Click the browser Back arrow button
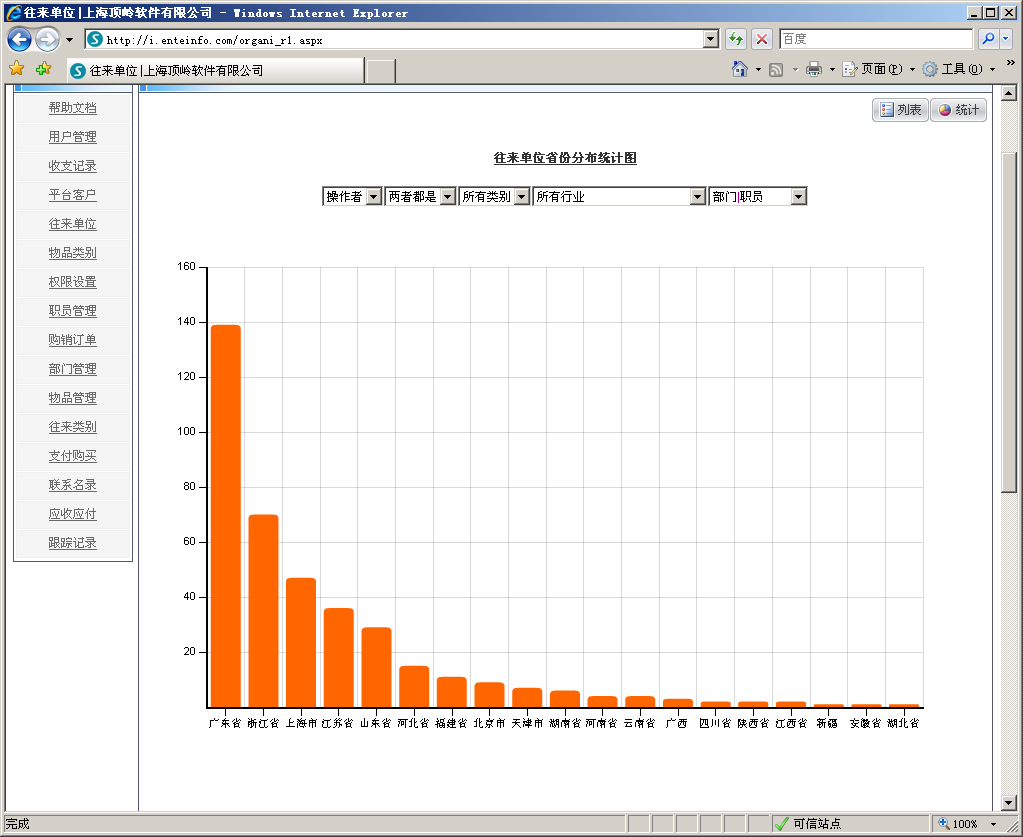This screenshot has height=837, width=1023. click(x=19, y=40)
